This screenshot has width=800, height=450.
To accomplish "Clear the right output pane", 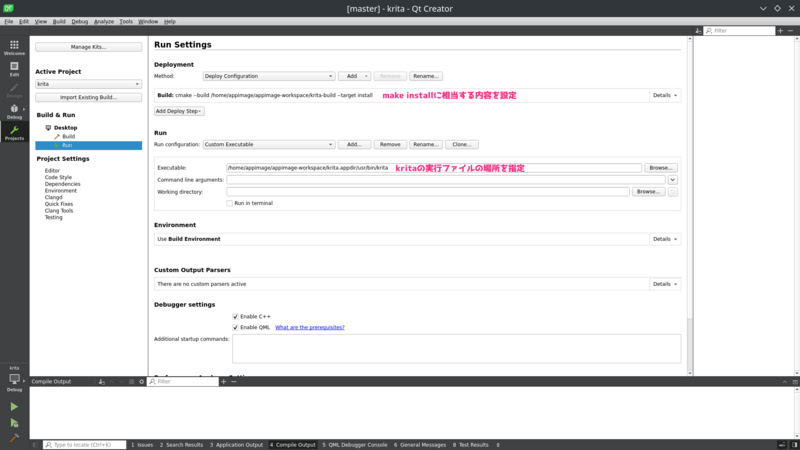I will coord(698,31).
